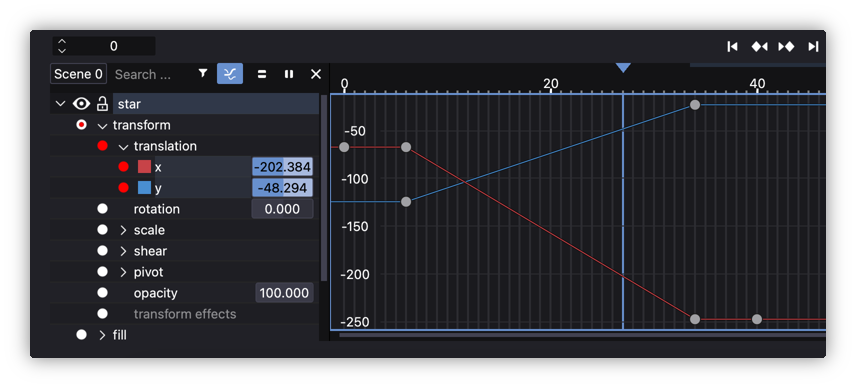Viewport: 856px width, 388px height.
Task: Click the filter funnel icon
Action: click(203, 74)
